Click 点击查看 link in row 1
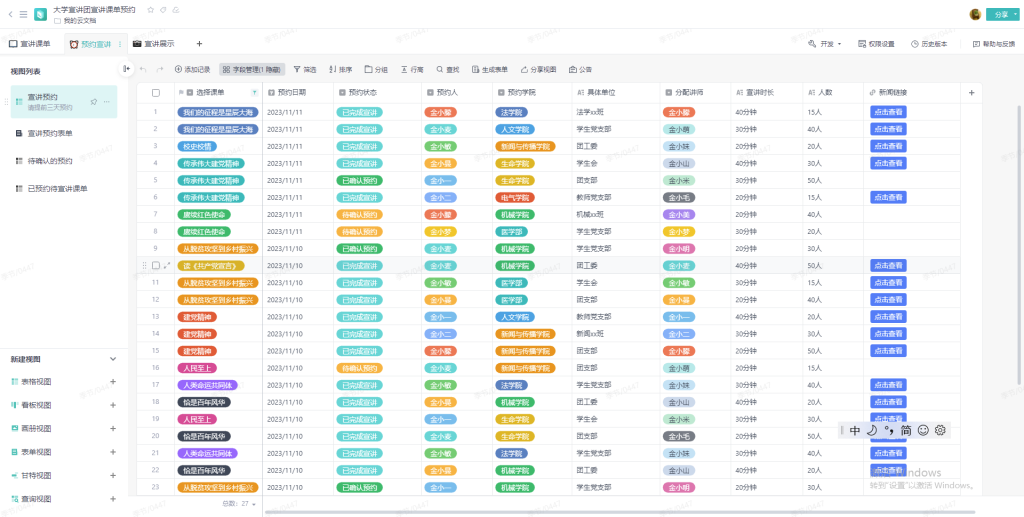The height and width of the screenshot is (517, 1024). click(888, 112)
